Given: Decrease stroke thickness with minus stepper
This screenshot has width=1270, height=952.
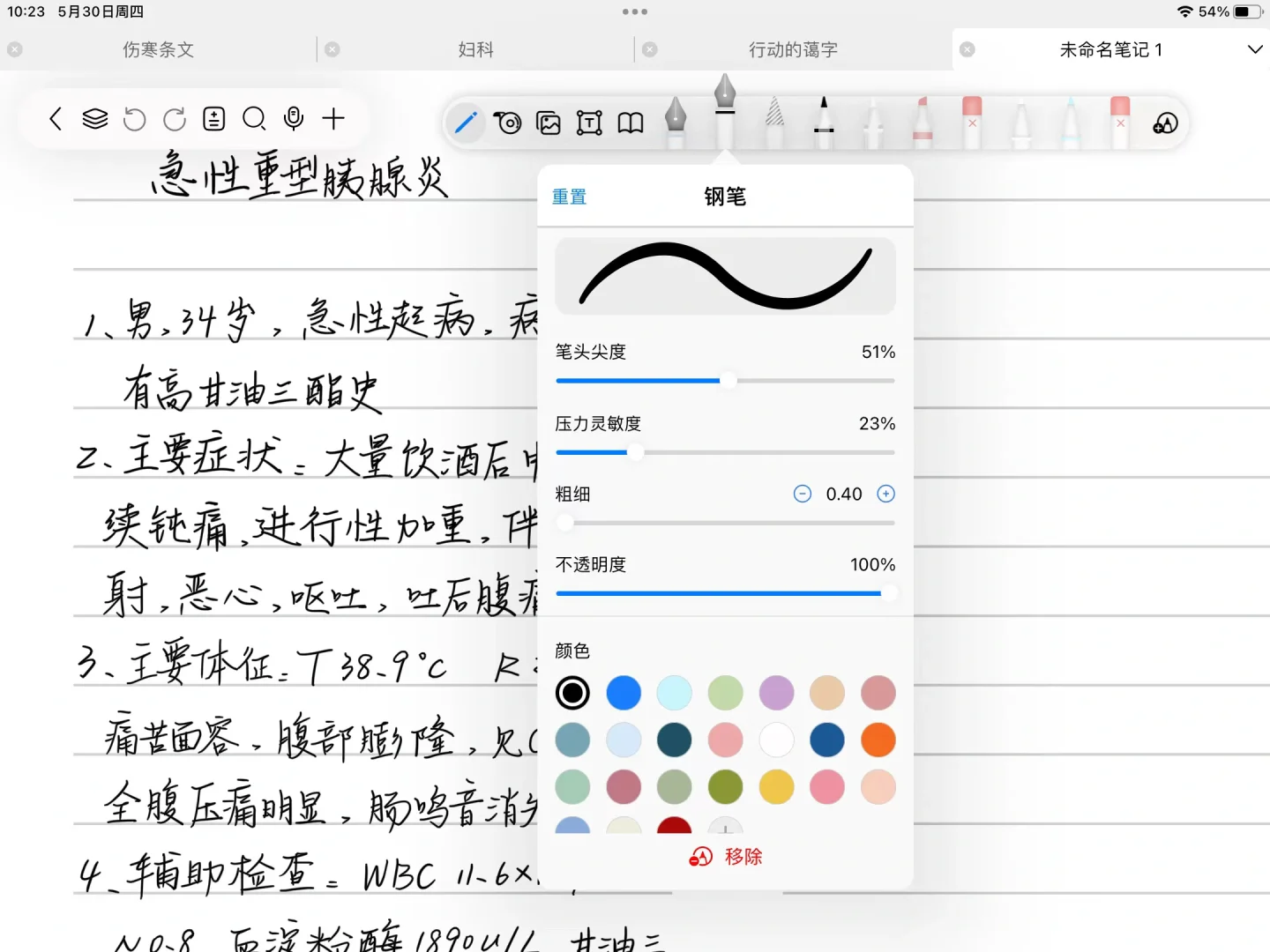Looking at the screenshot, I should (x=803, y=494).
